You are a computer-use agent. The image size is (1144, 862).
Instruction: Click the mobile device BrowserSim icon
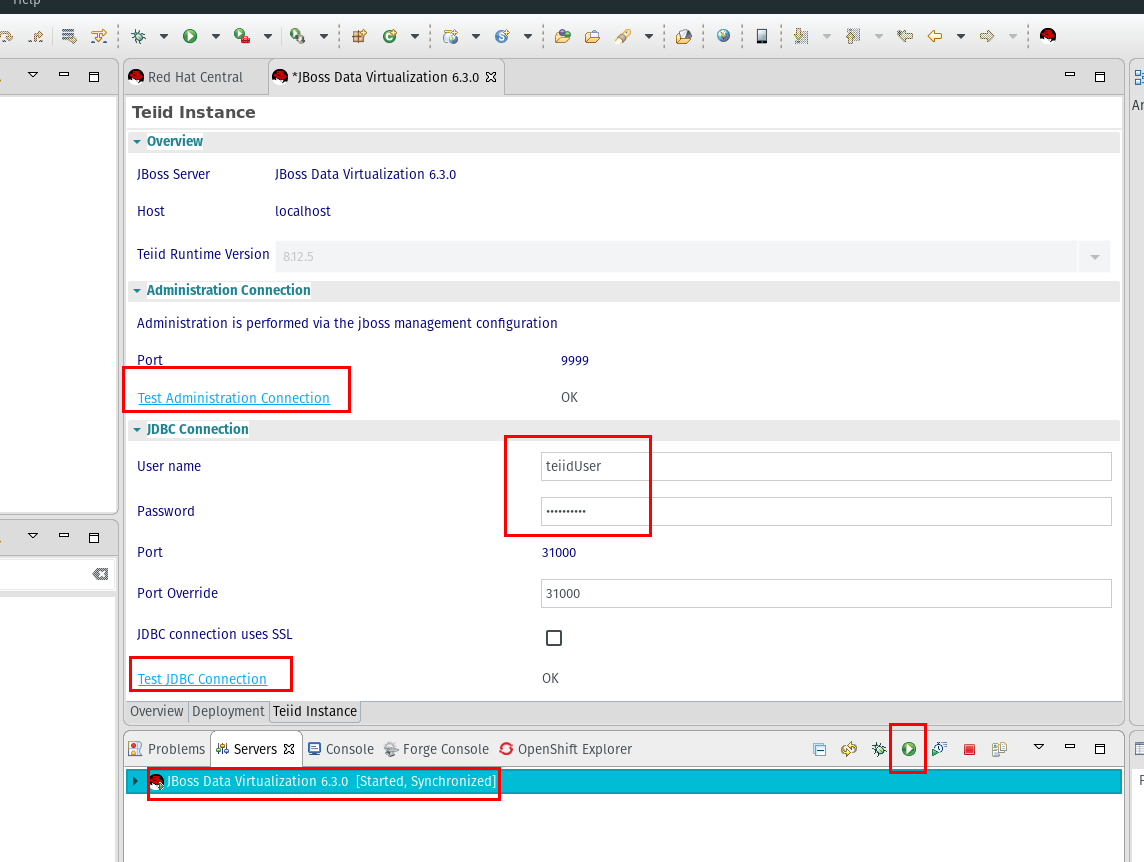[x=762, y=36]
